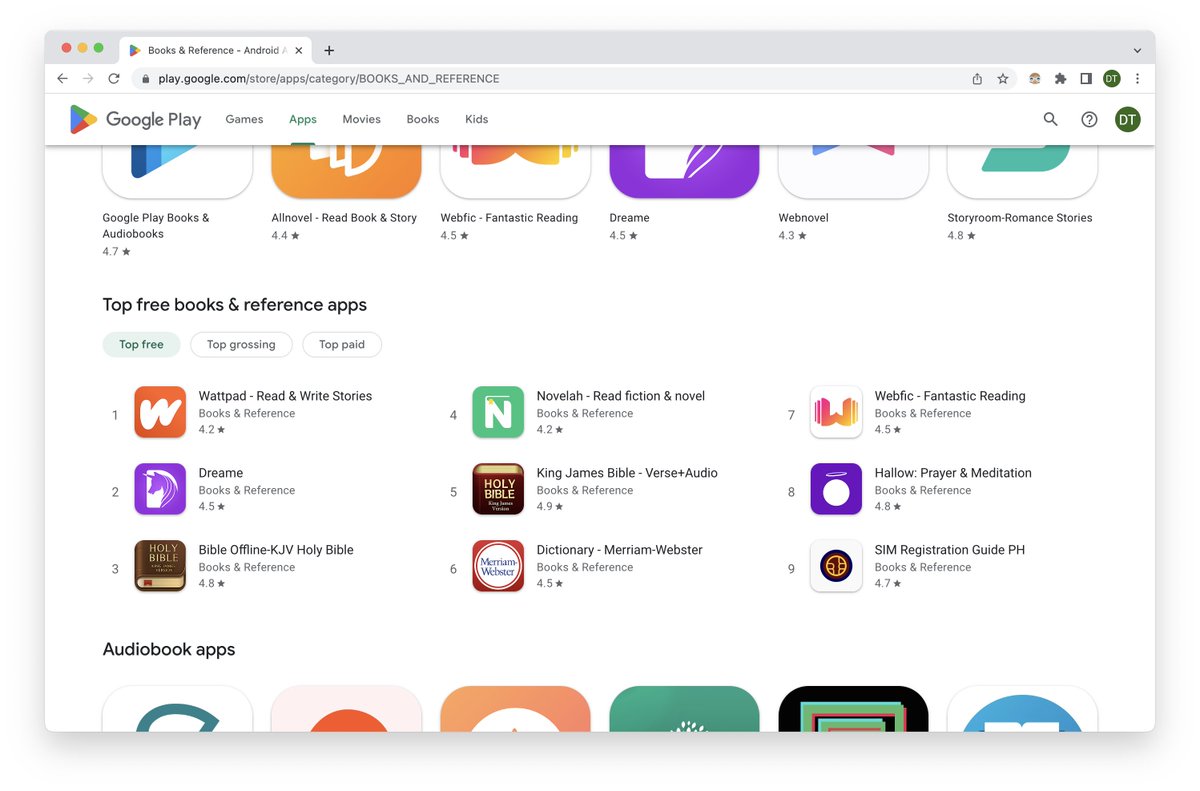Open the Merriam-Webster dictionary icon

tap(498, 566)
